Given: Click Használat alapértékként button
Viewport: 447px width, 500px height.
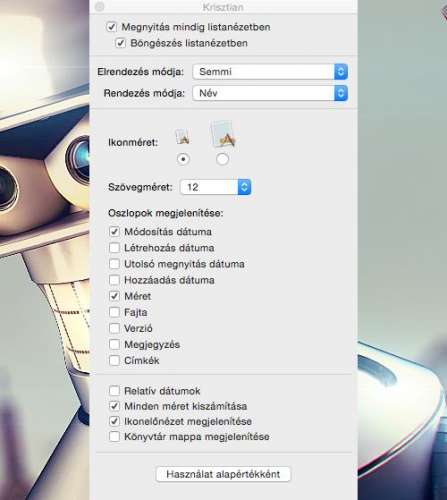Looking at the screenshot, I should (x=223, y=474).
